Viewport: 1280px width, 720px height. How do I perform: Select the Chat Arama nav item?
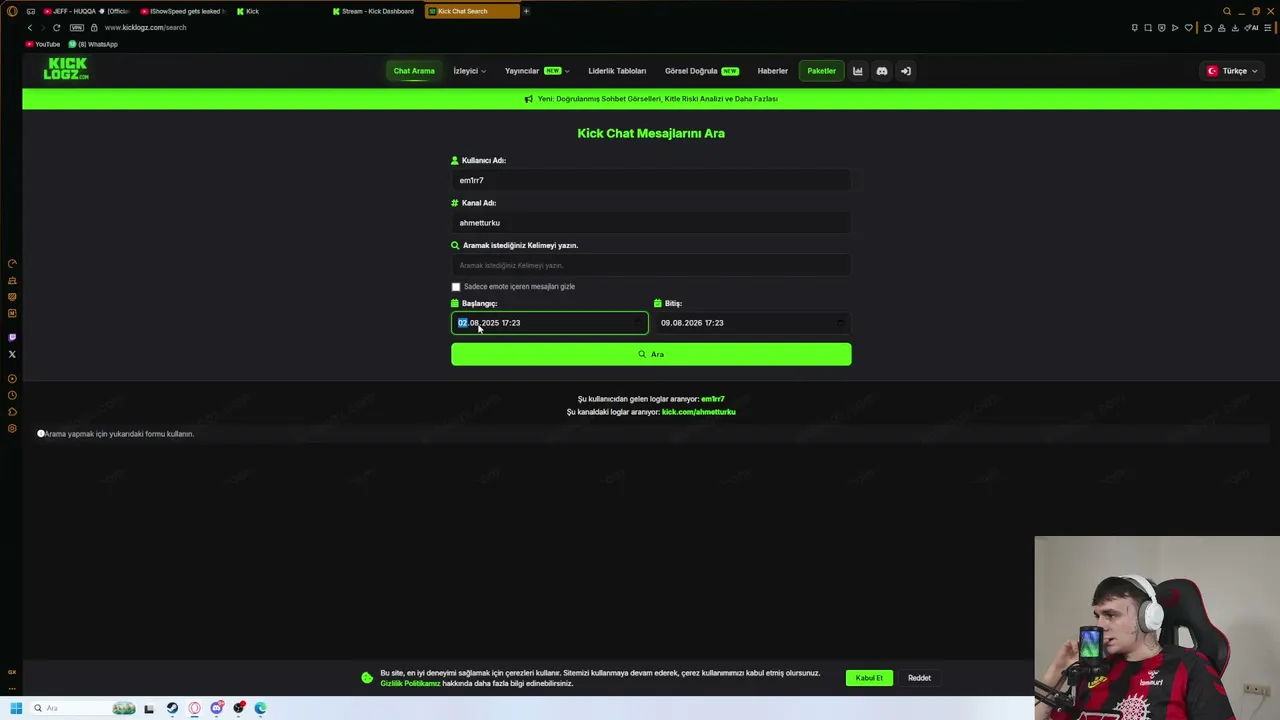click(414, 71)
